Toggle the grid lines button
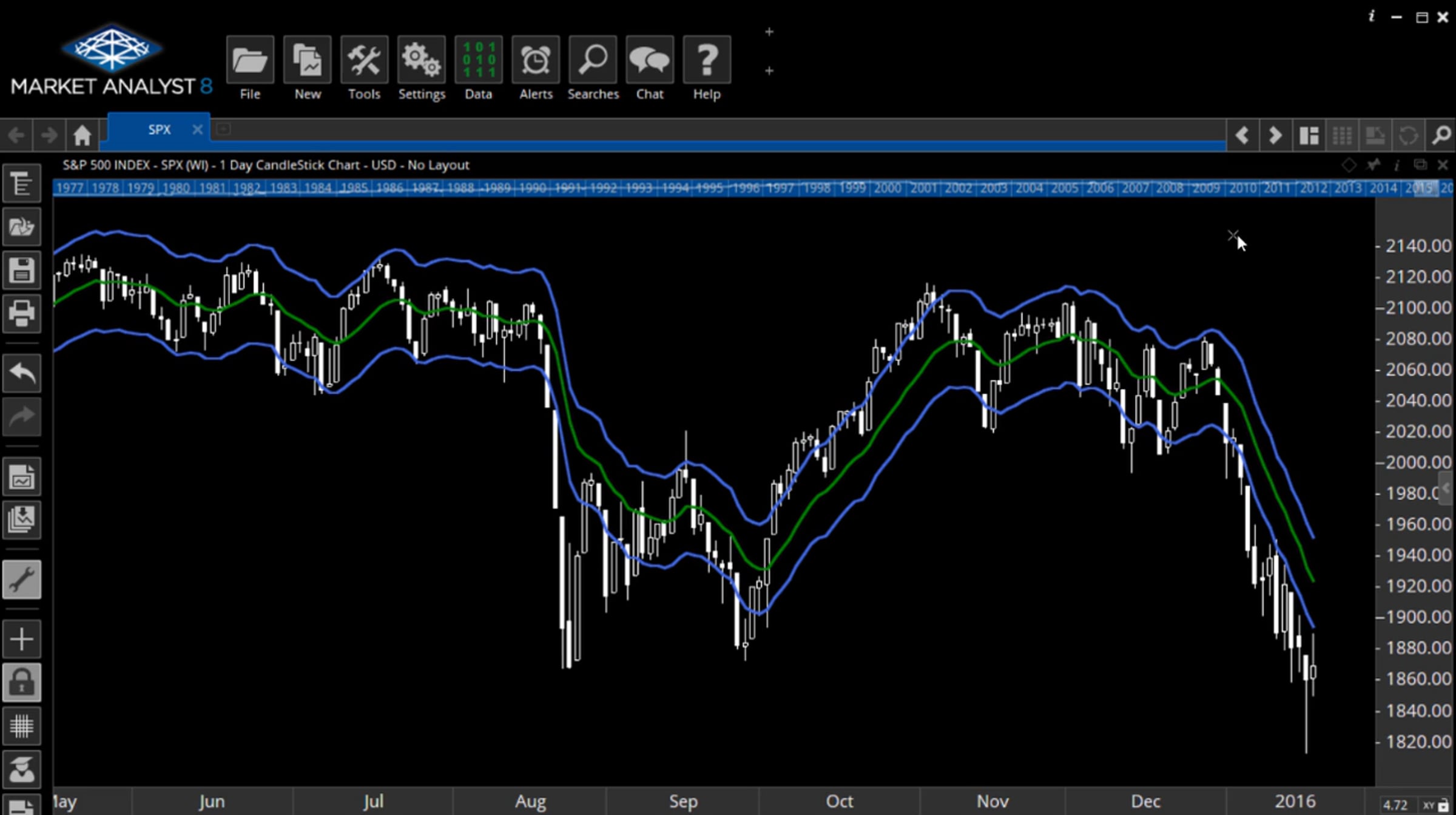 pyautogui.click(x=22, y=726)
